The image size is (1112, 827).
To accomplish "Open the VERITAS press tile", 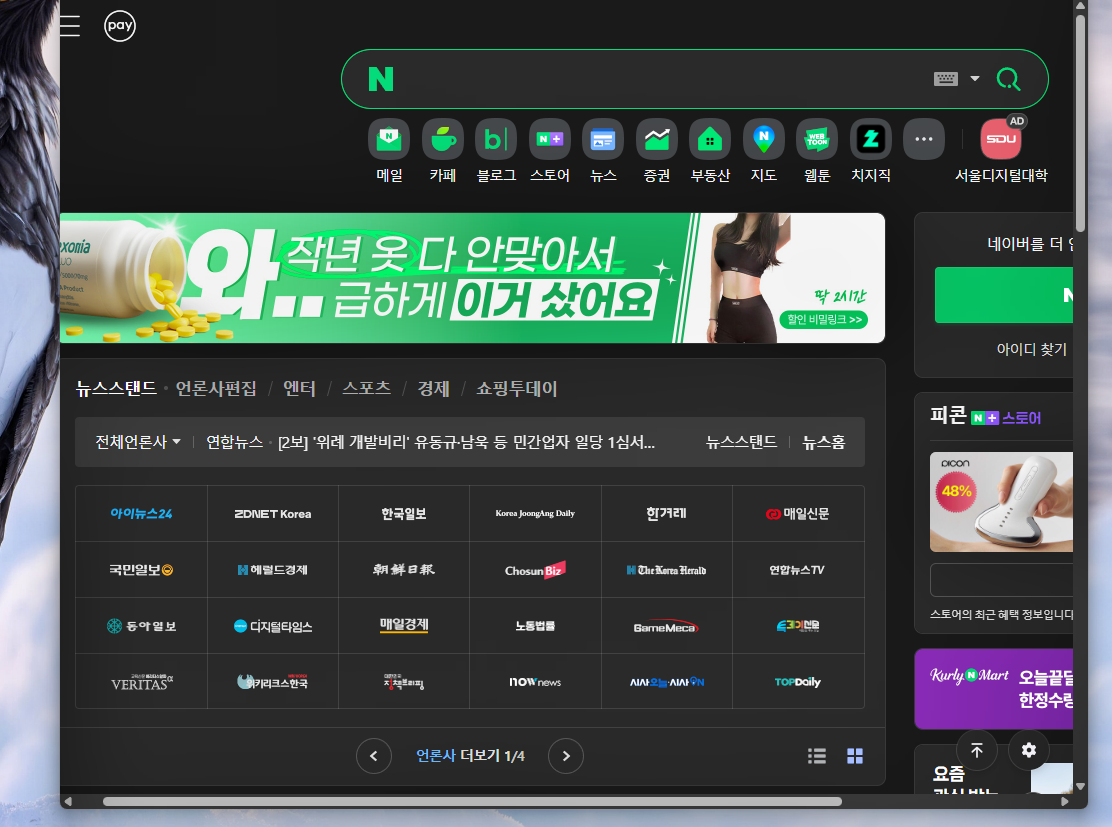I will click(x=141, y=682).
